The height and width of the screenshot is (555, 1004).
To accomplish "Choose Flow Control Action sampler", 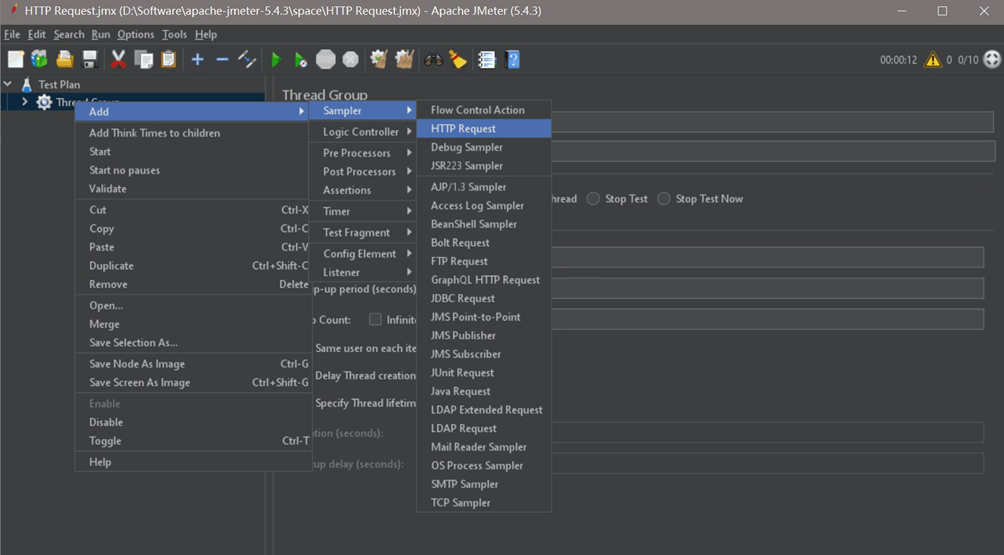I will [484, 110].
